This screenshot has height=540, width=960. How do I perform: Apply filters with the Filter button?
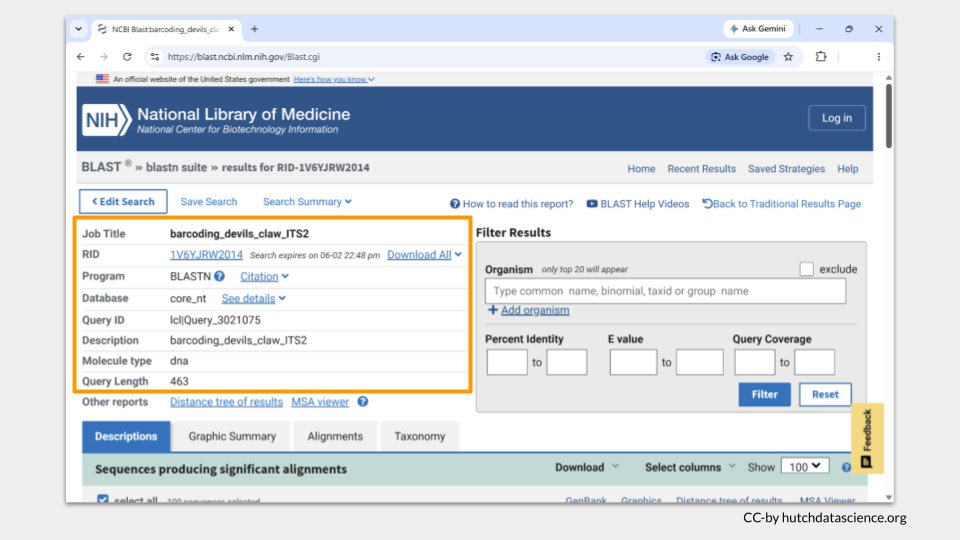click(x=764, y=394)
